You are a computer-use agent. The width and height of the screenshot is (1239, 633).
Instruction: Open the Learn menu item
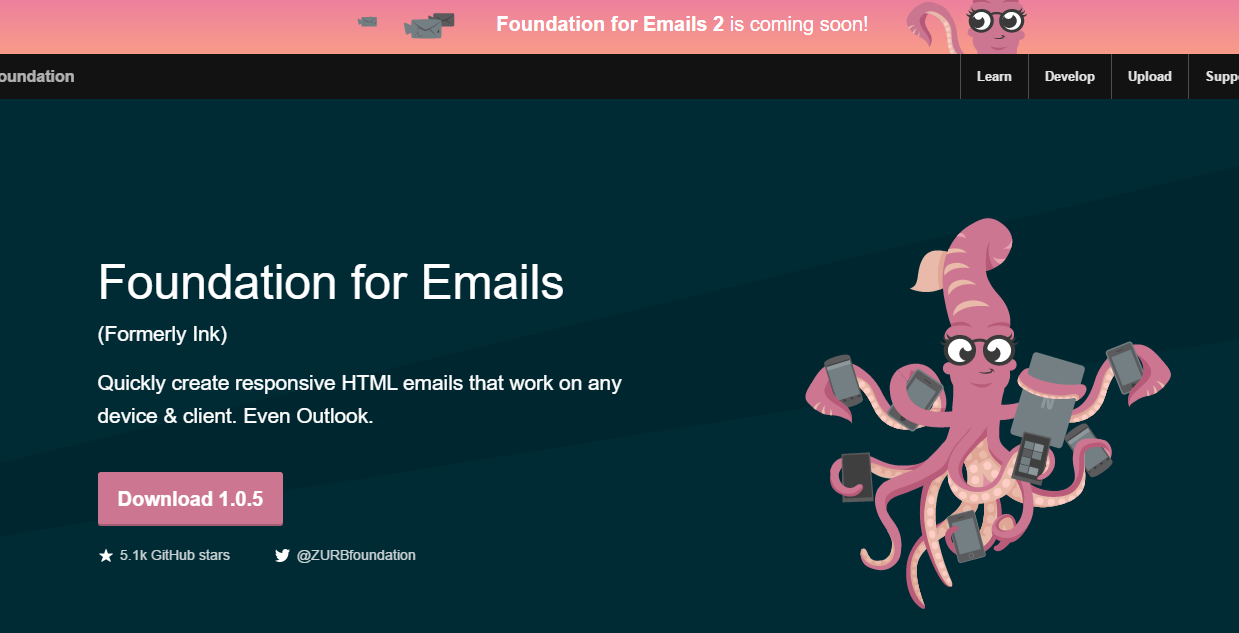tap(993, 77)
